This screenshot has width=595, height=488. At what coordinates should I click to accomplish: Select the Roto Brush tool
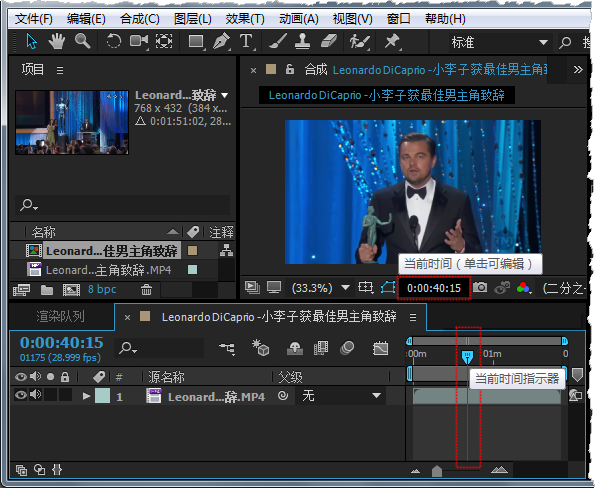click(359, 41)
